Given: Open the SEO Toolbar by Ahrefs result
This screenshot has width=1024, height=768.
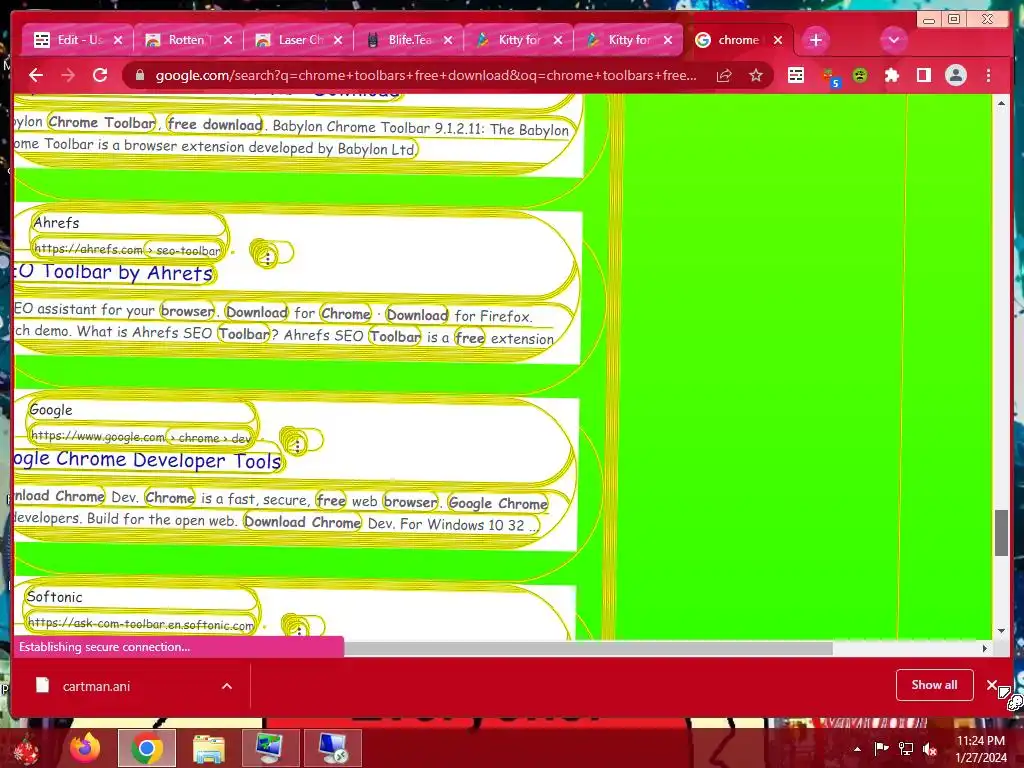Looking at the screenshot, I should 114,272.
